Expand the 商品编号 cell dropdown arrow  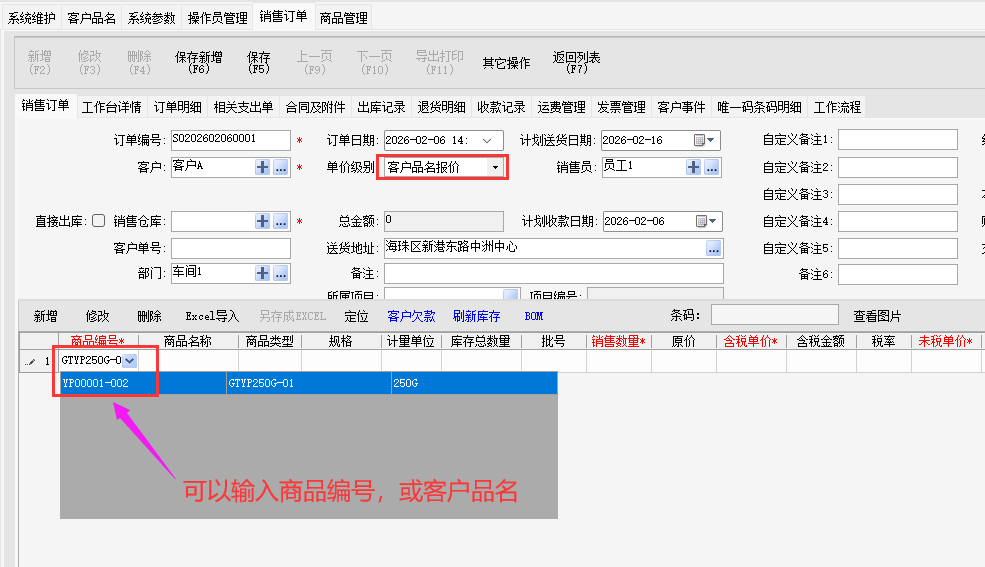pyautogui.click(x=130, y=360)
